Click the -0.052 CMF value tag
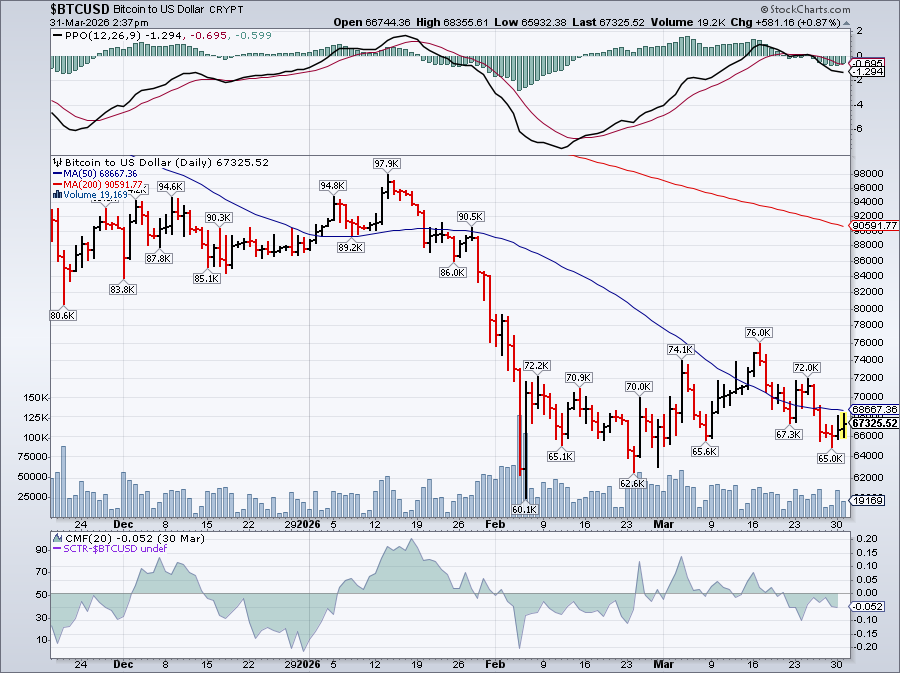900x673 pixels. pyautogui.click(x=868, y=606)
